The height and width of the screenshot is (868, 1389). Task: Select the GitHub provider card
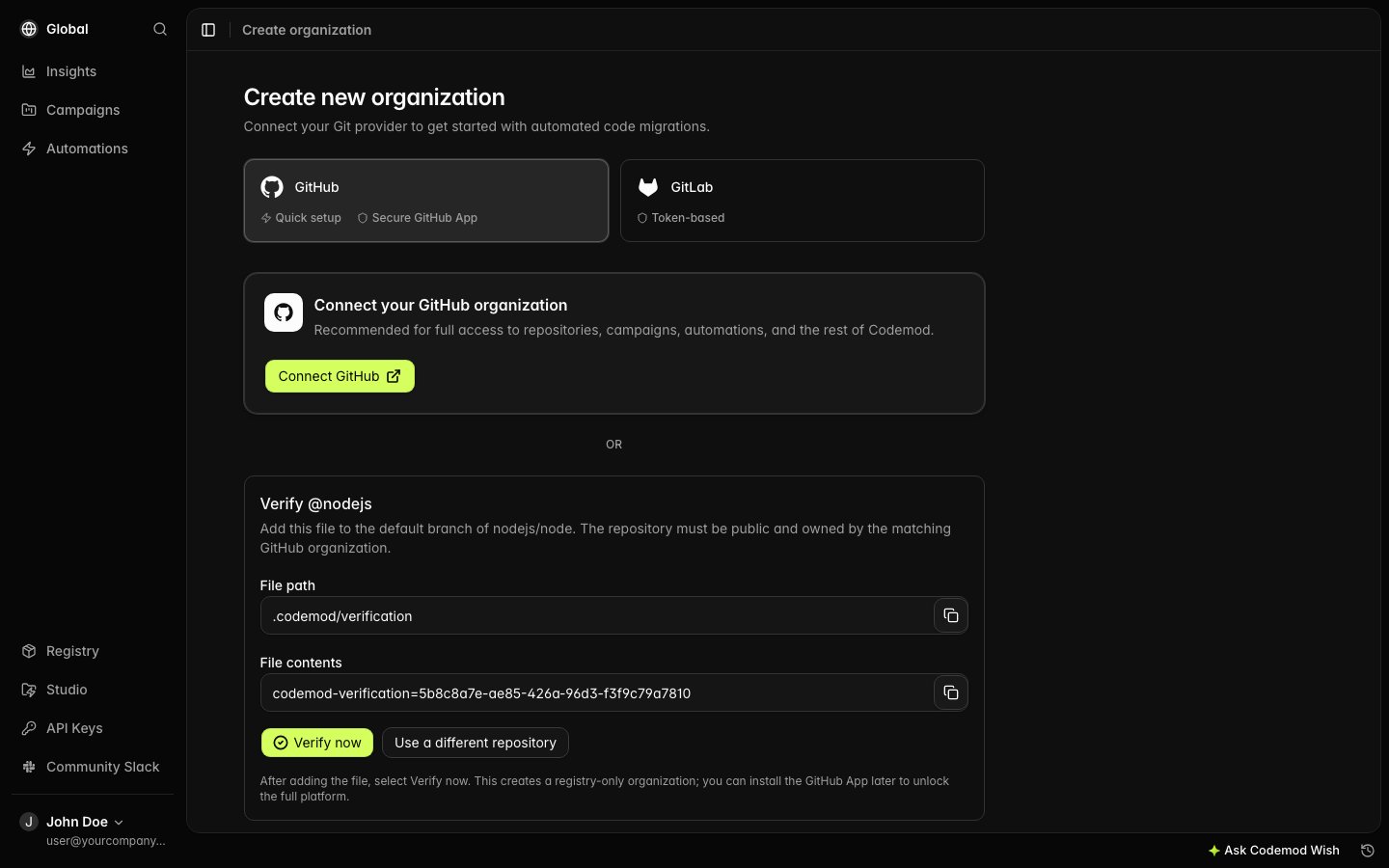click(426, 201)
